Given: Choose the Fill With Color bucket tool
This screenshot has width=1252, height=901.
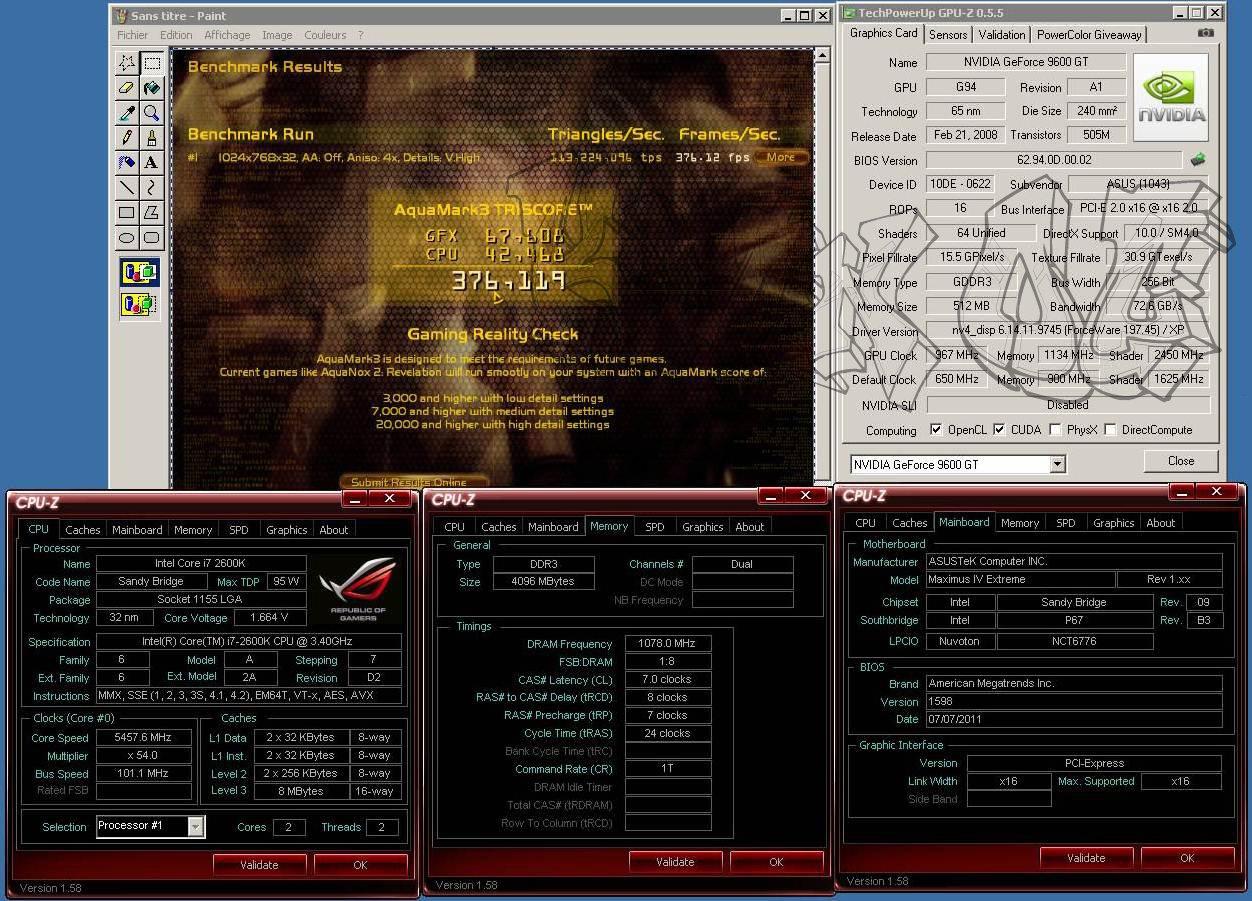Looking at the screenshot, I should [152, 87].
